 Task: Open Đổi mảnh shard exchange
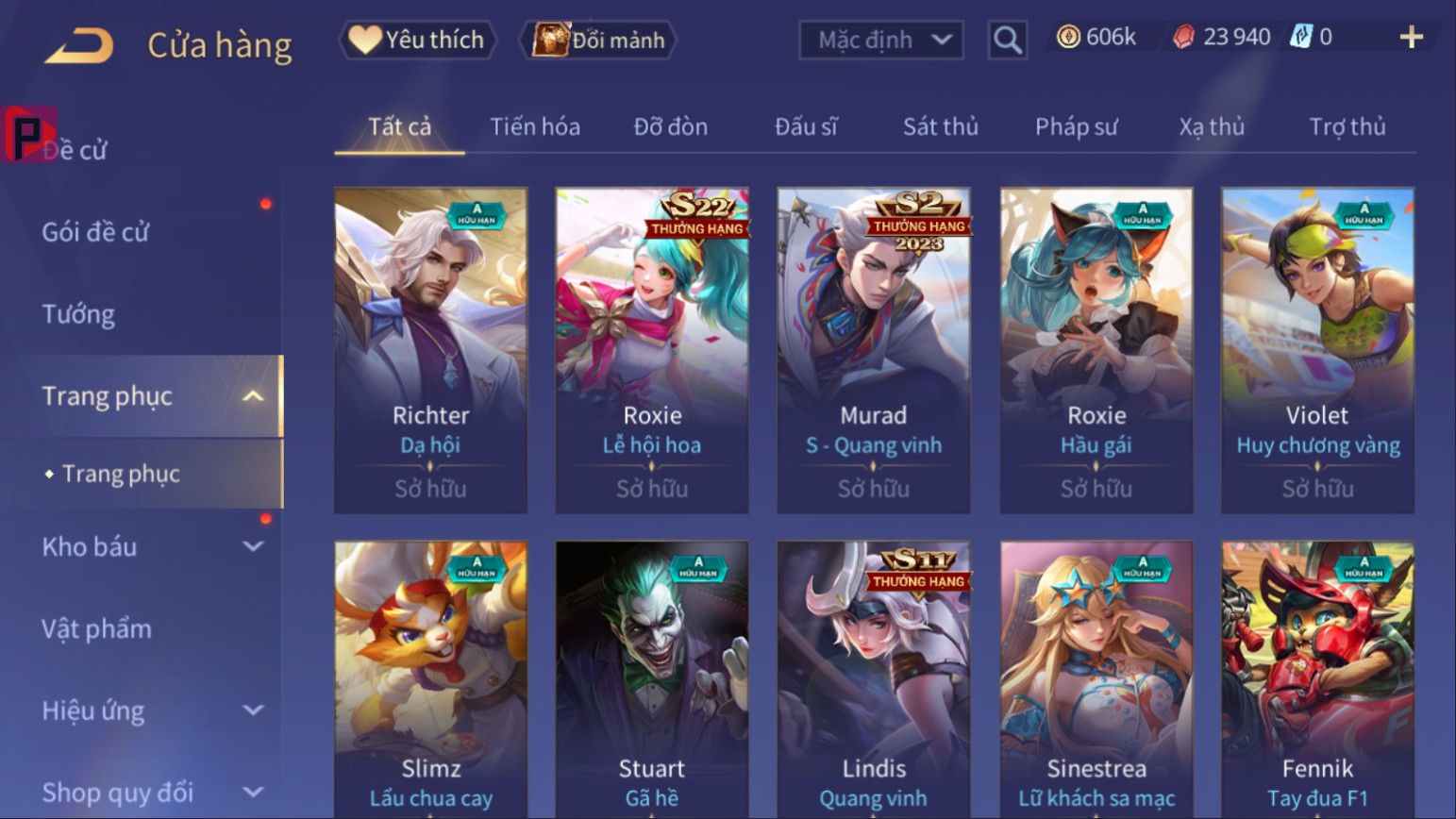pyautogui.click(x=598, y=40)
